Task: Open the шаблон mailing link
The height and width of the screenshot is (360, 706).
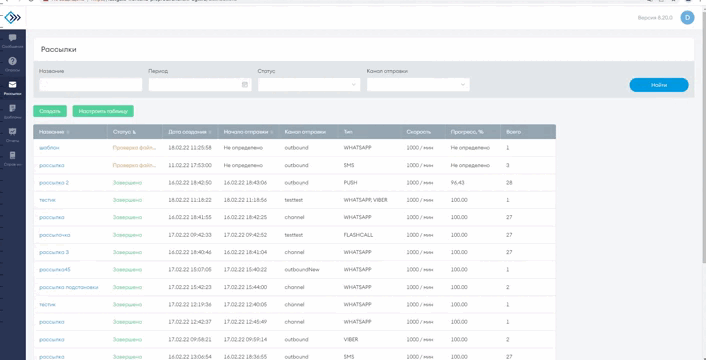Action: [49, 148]
